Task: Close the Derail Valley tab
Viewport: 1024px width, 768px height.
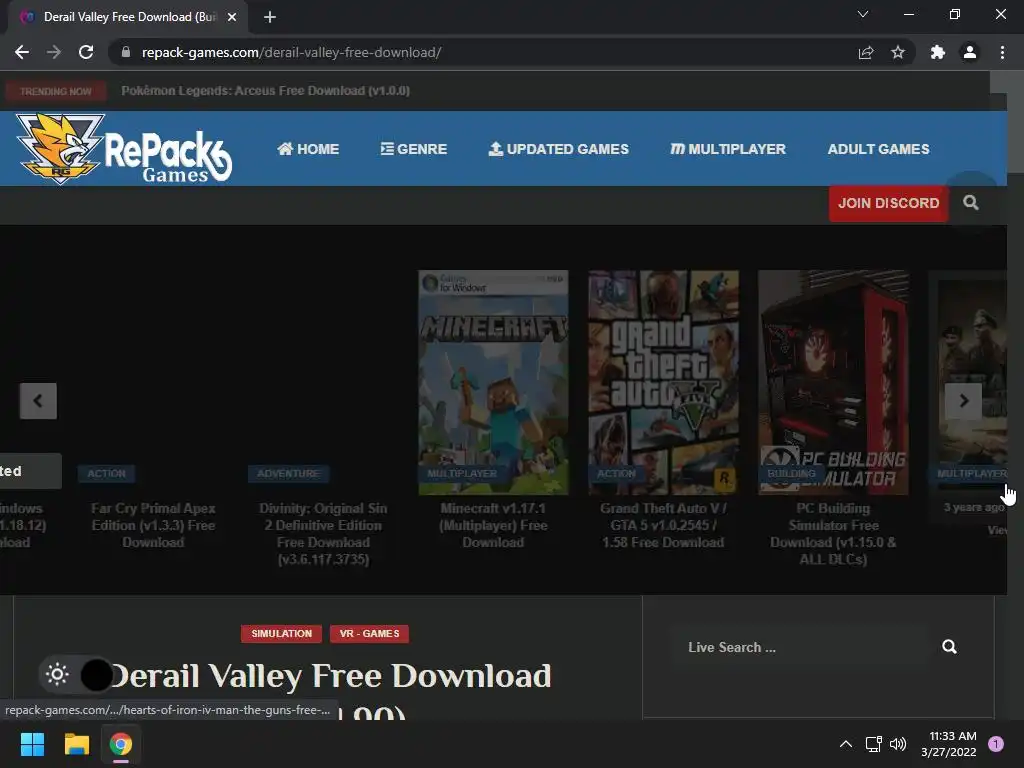Action: click(232, 17)
